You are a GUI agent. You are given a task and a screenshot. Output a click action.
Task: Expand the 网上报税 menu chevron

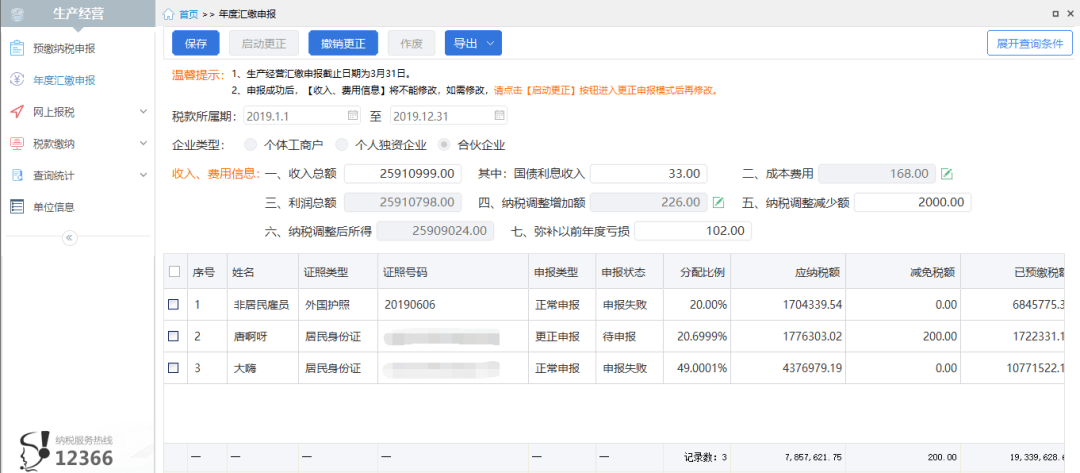(143, 112)
